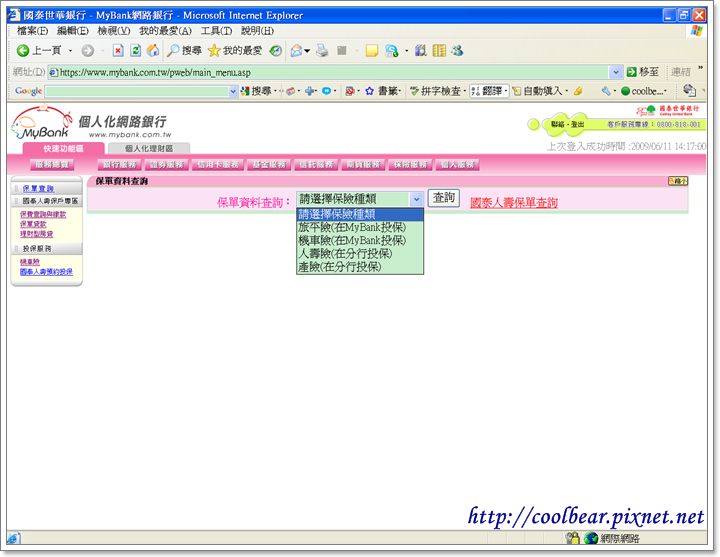Click the 自動填入 autofill button
Viewport: 720px width, 557px height.
(x=537, y=91)
